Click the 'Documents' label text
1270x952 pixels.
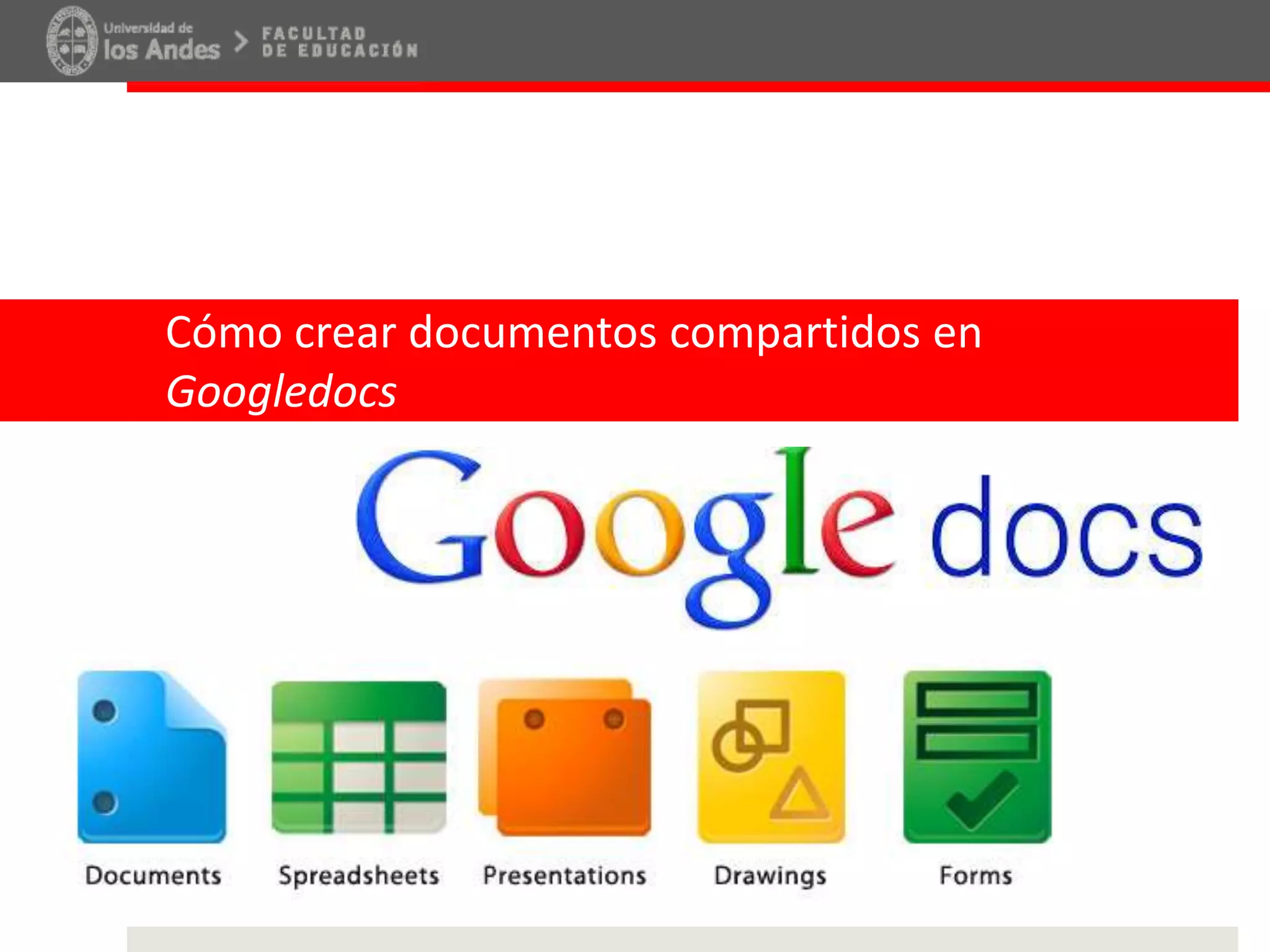(153, 875)
